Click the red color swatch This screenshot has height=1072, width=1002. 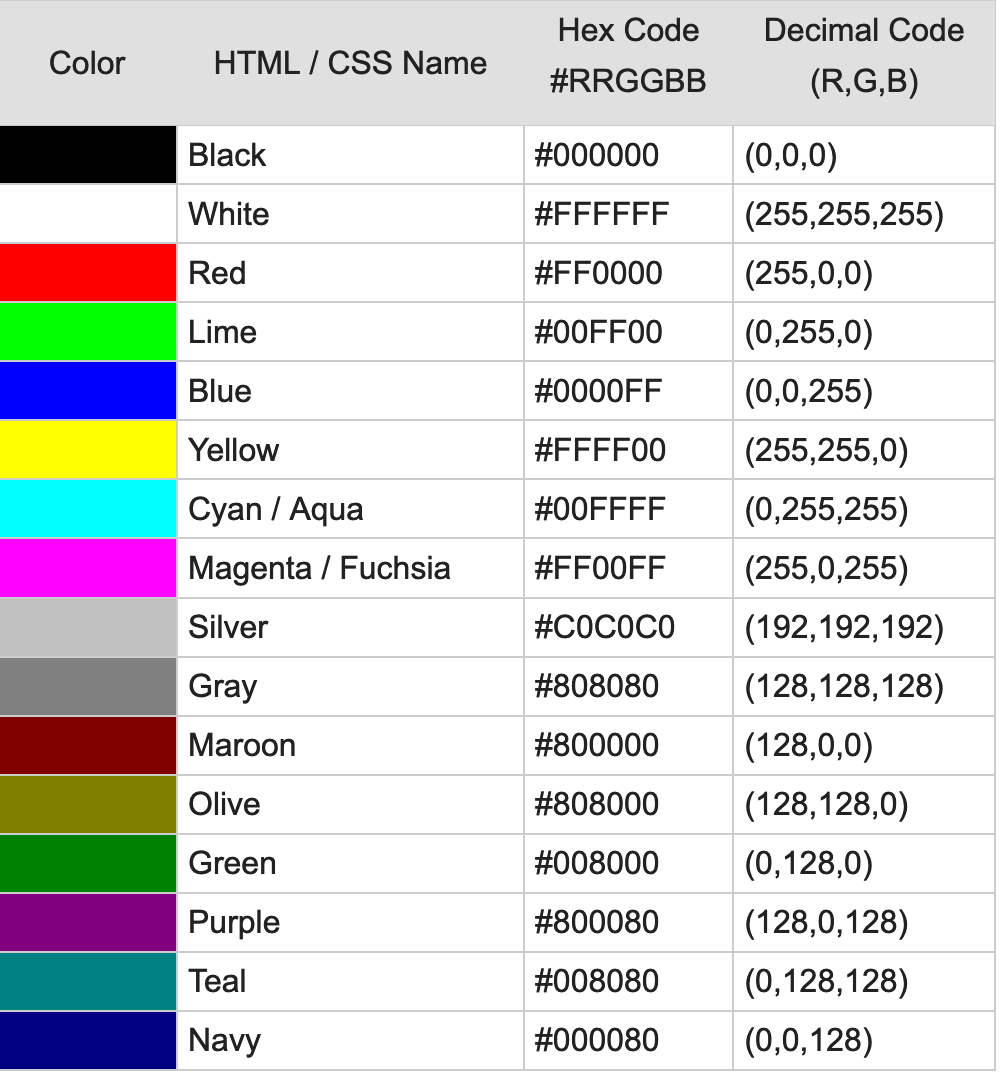(x=87, y=273)
